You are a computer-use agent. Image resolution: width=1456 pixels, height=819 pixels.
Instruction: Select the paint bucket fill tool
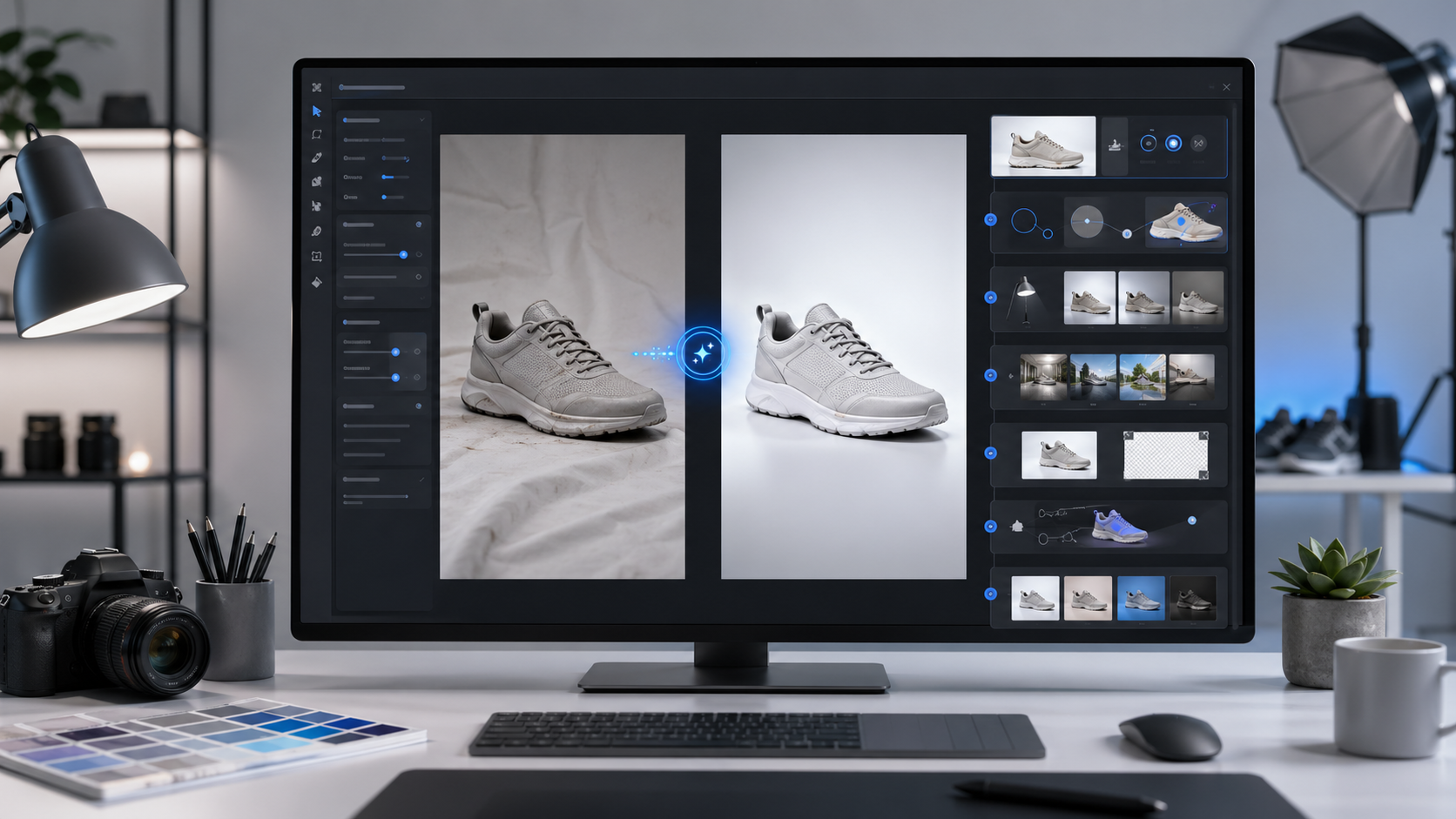point(317,282)
